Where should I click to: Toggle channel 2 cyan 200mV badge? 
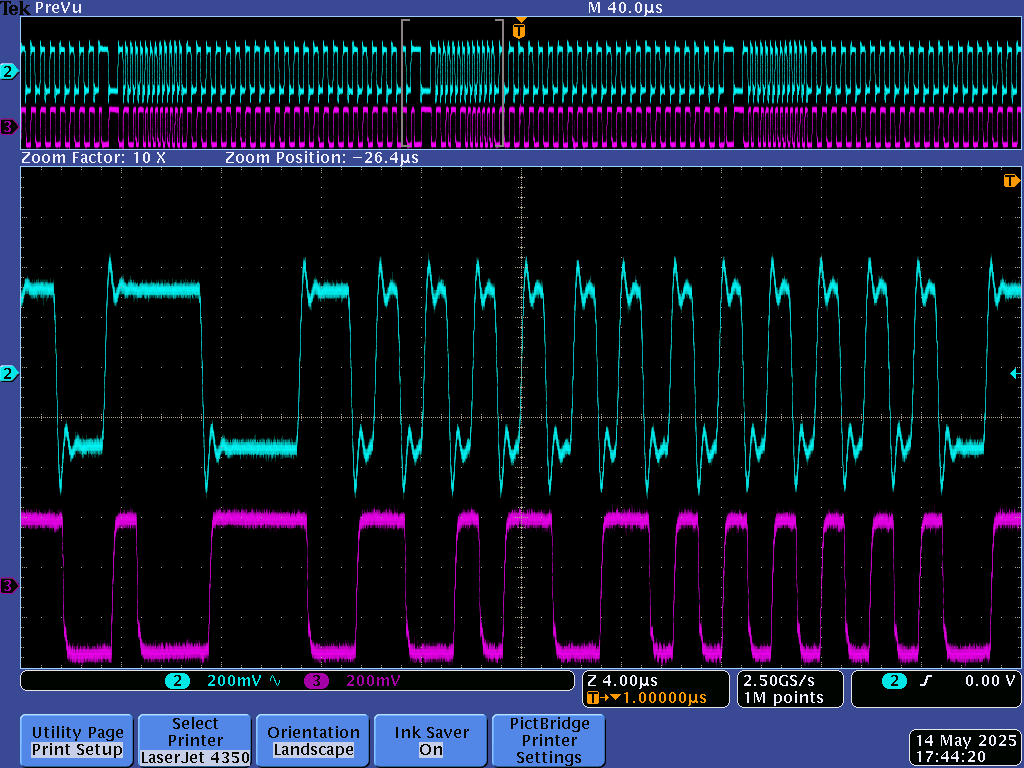click(x=178, y=681)
